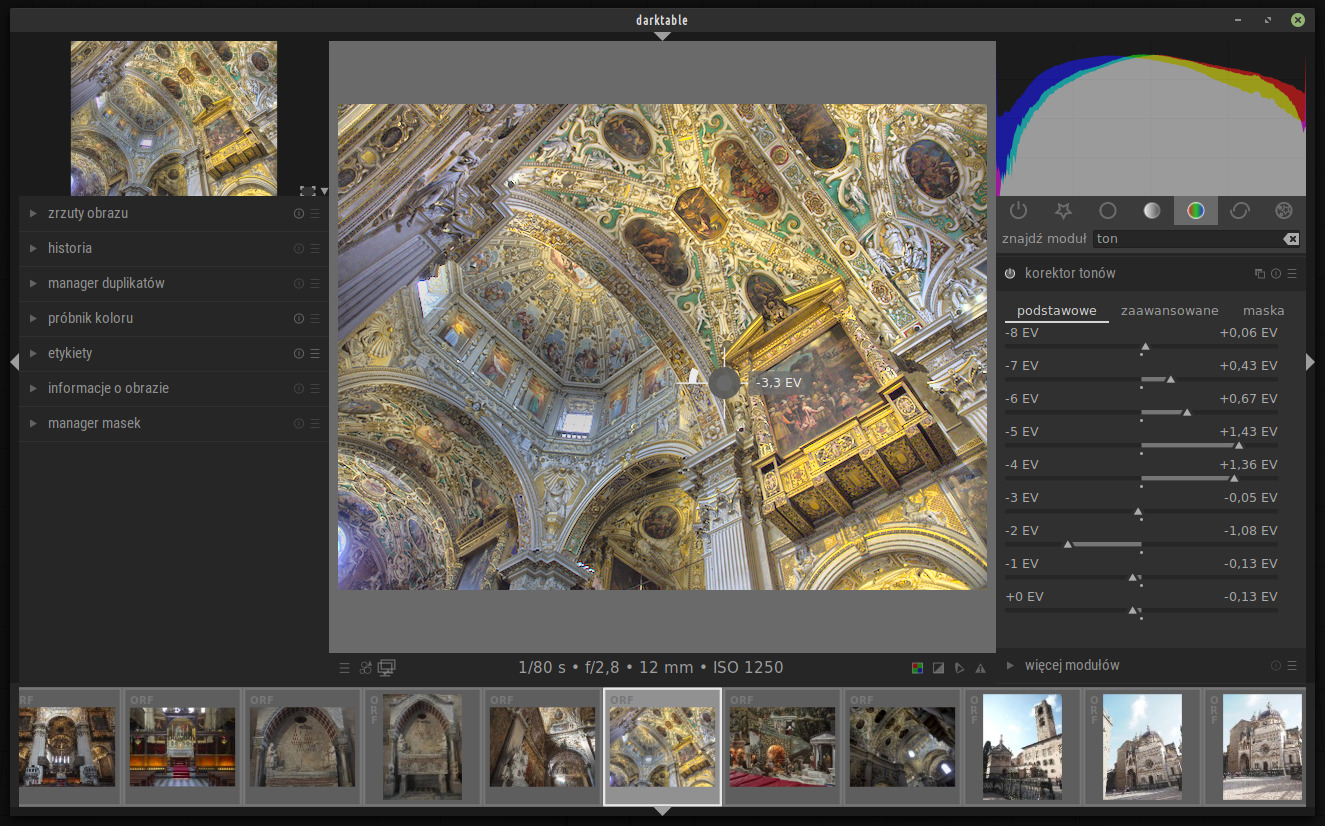The image size is (1325, 826).
Task: Select filmstrip thumbnail with red altar carpet
Action: coord(182,747)
